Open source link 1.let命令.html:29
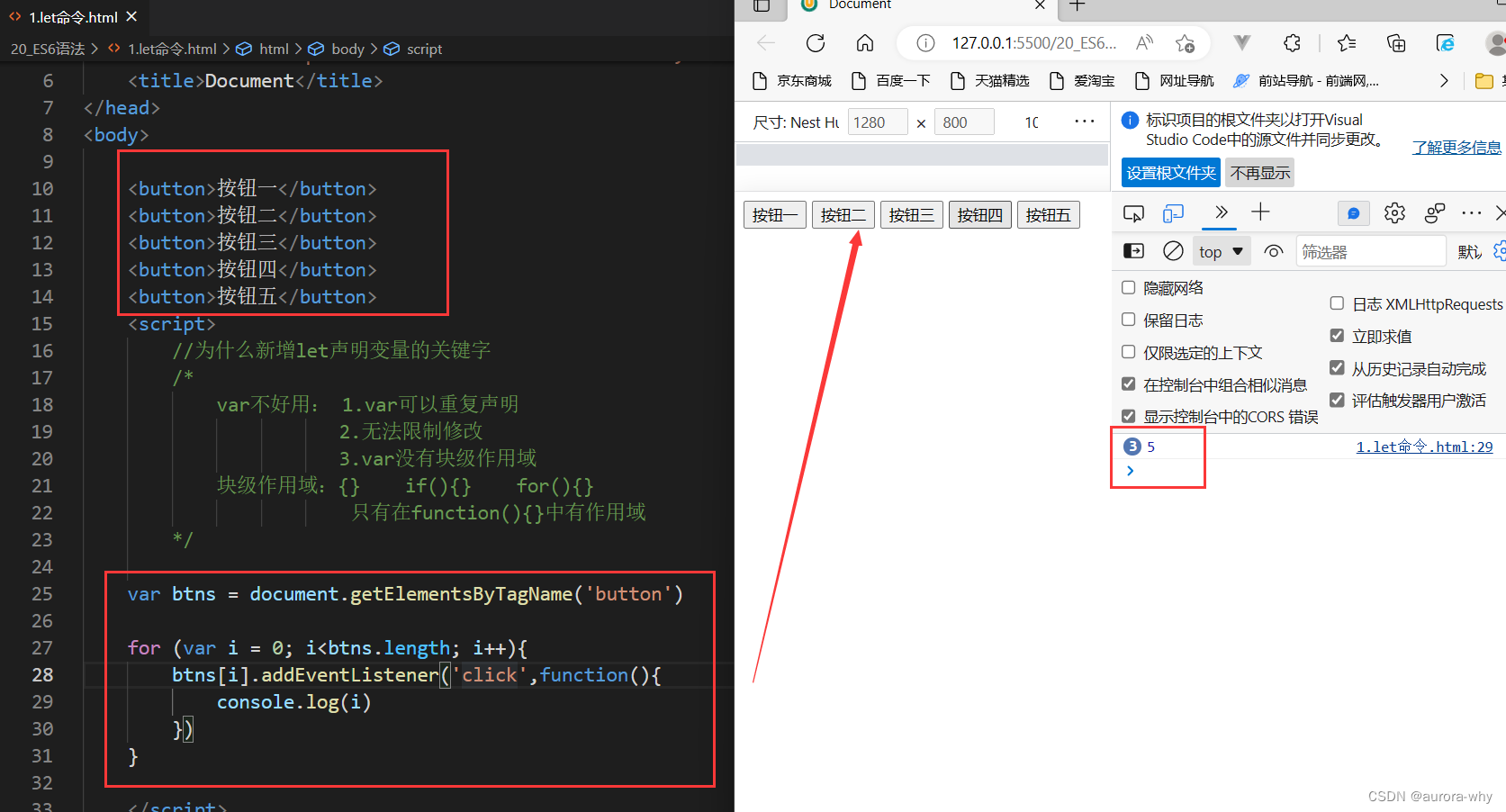 click(1424, 447)
